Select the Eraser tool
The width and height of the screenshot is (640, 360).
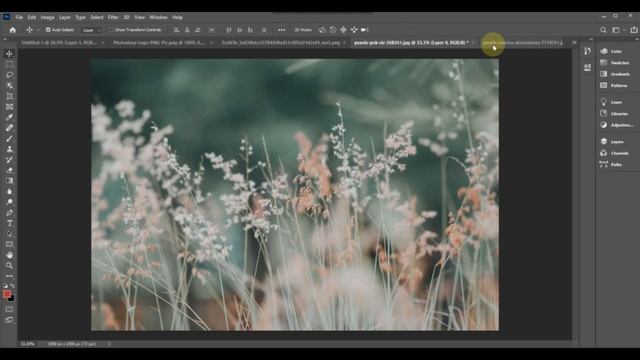point(9,171)
